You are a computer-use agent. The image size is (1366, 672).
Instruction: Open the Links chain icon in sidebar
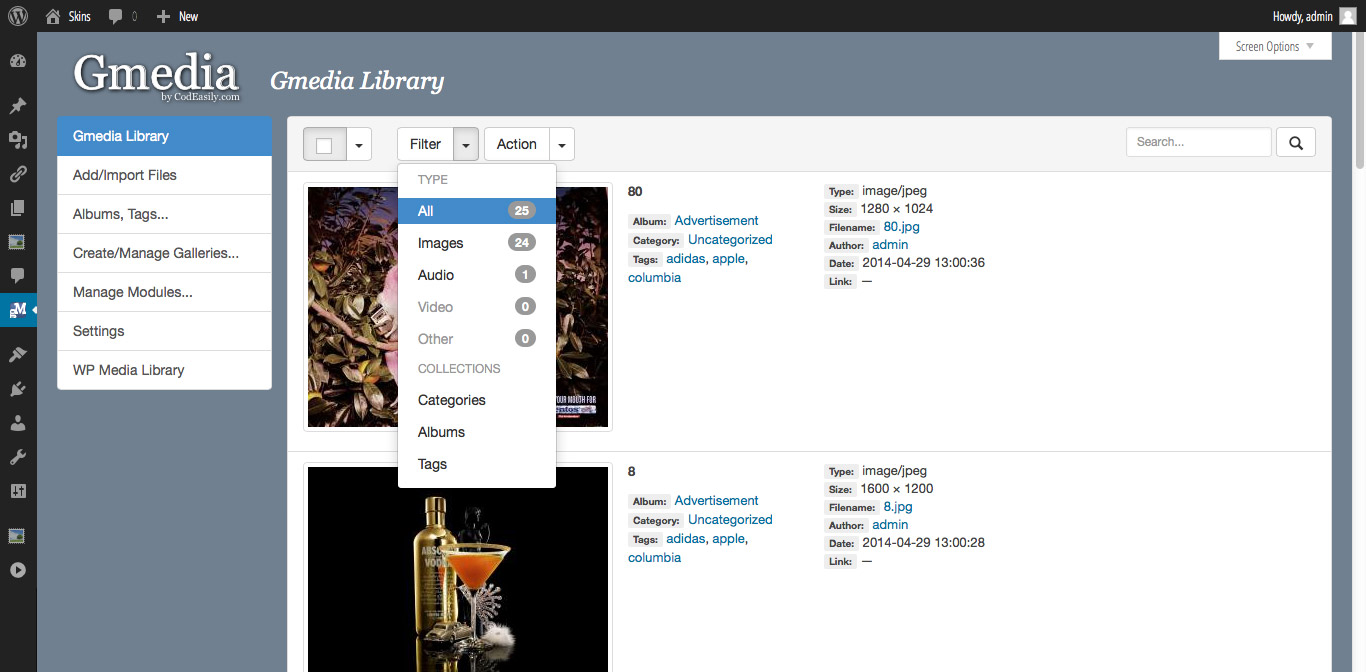point(17,174)
